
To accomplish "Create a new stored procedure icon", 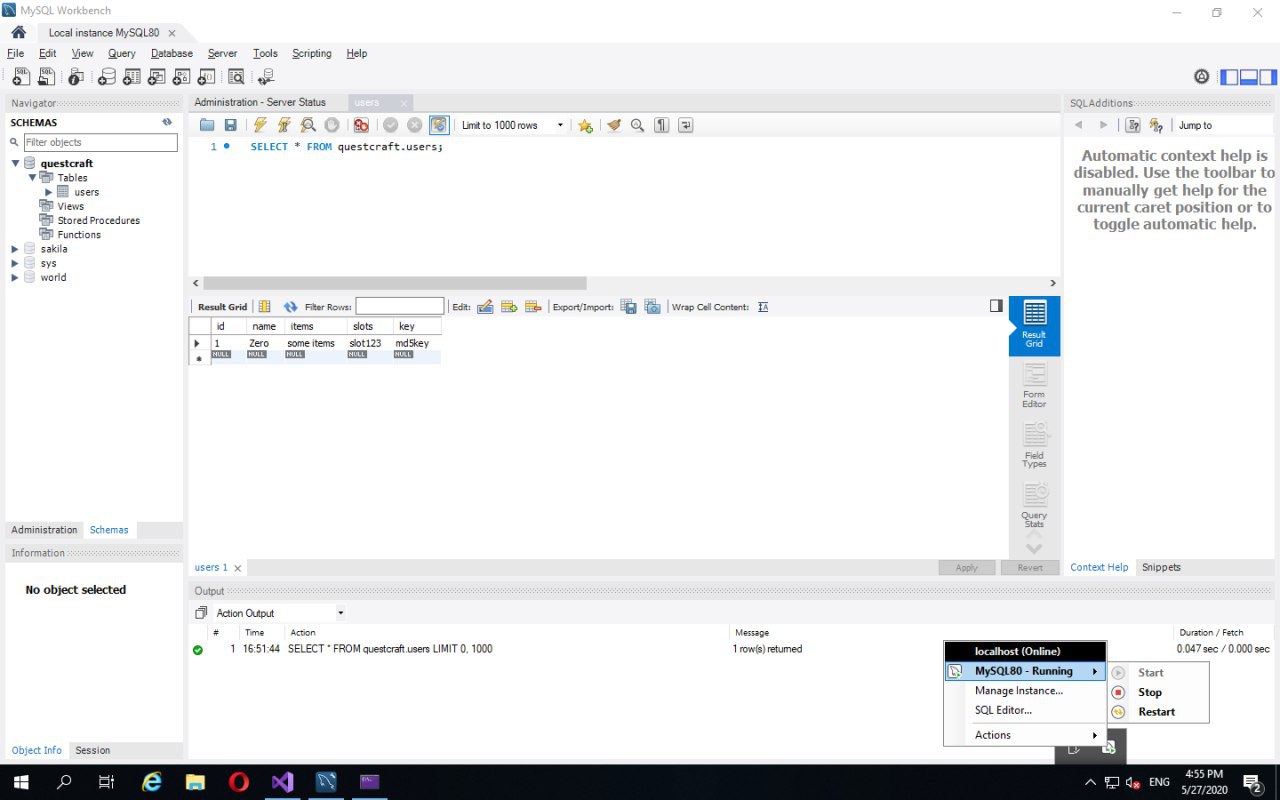I will [x=182, y=76].
